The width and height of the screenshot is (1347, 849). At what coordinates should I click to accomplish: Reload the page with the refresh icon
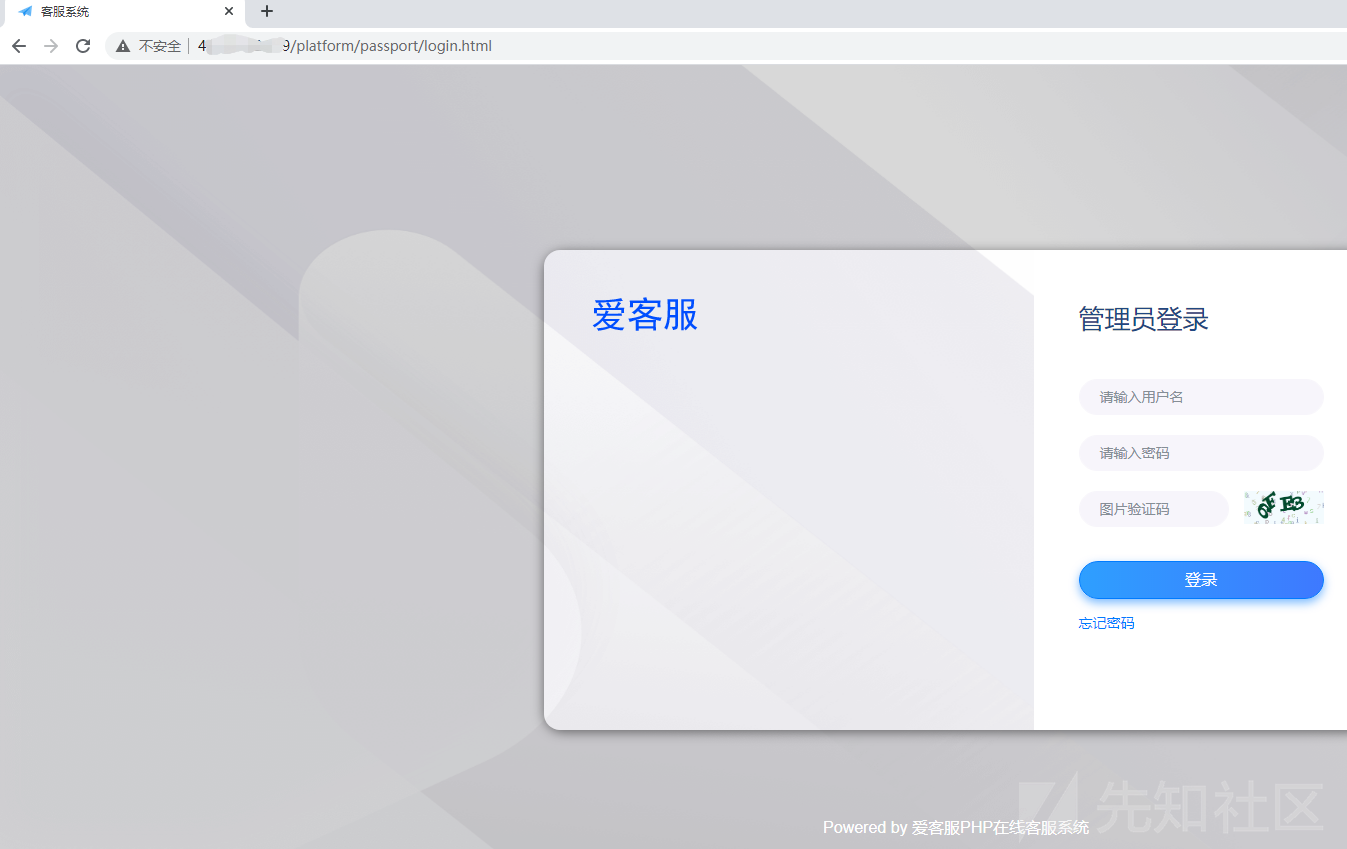[x=84, y=46]
